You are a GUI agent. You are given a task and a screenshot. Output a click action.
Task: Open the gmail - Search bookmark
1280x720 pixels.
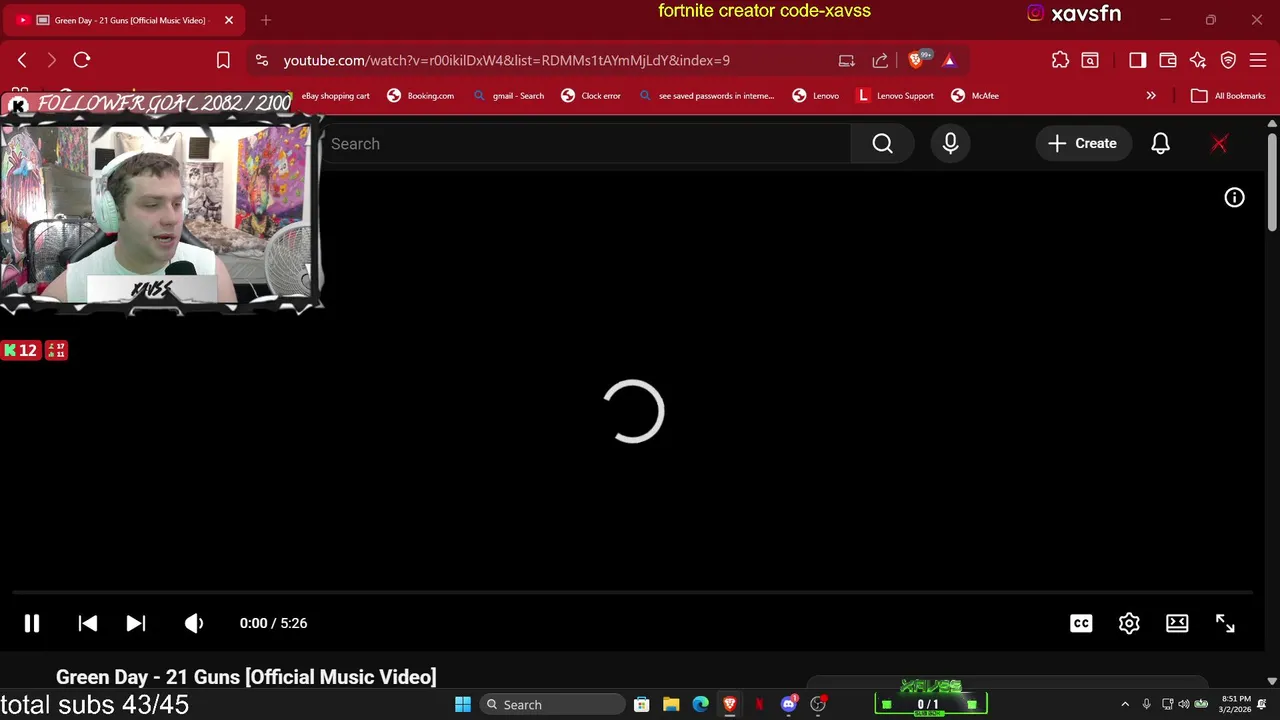(x=508, y=96)
